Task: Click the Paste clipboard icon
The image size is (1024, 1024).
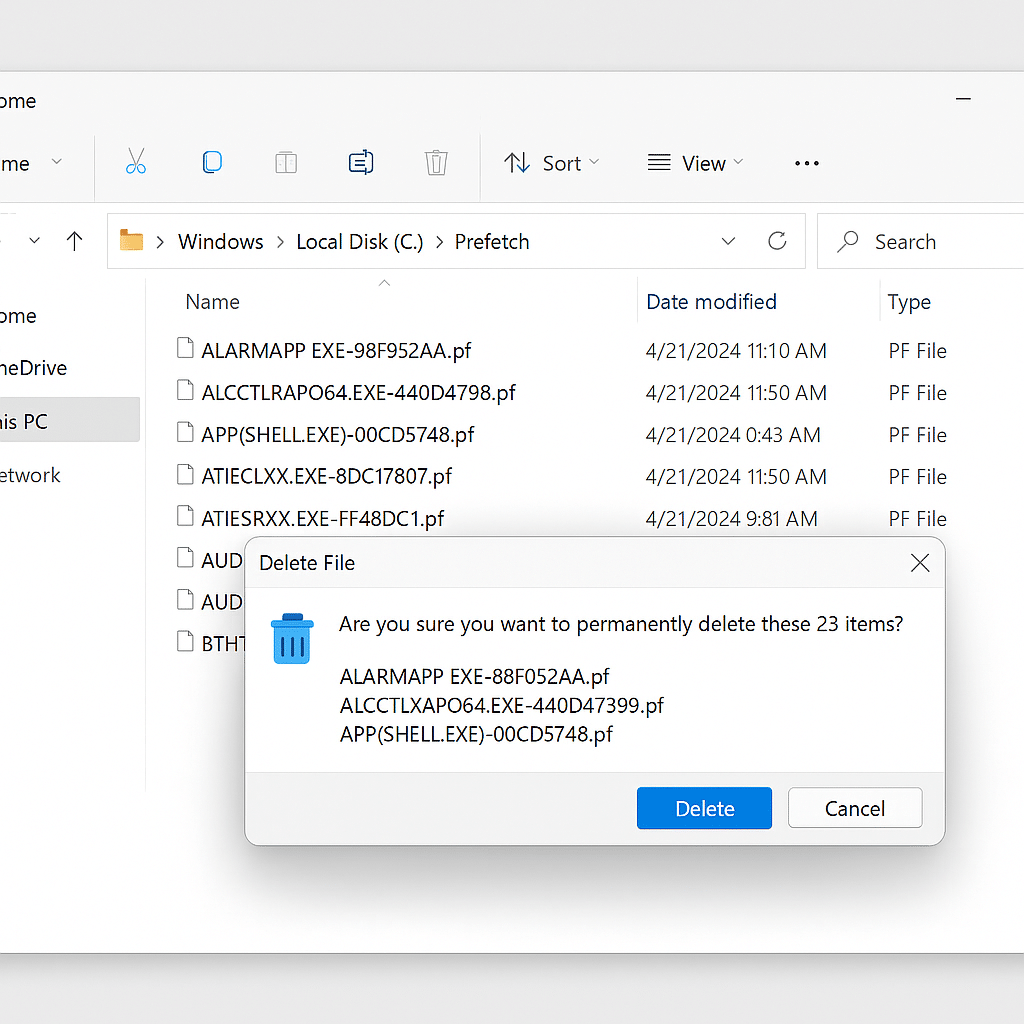Action: pos(286,163)
